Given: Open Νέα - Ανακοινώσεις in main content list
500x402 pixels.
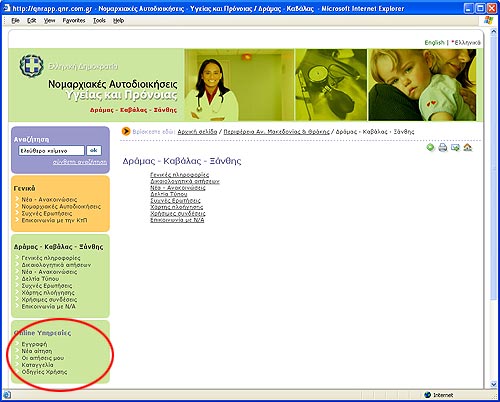Looking at the screenshot, I should tap(178, 188).
